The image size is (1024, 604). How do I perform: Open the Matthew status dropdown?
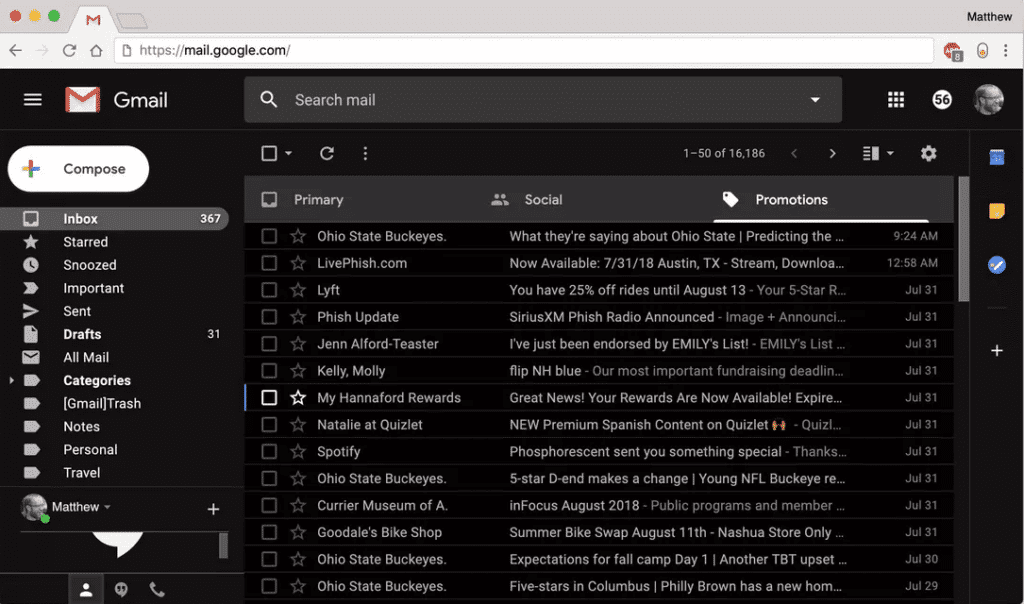pyautogui.click(x=107, y=507)
